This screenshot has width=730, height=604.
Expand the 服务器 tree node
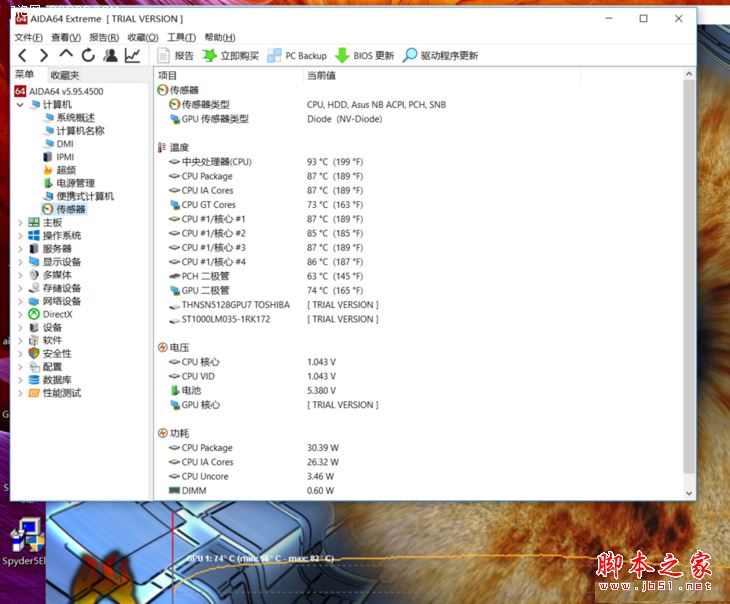(20, 249)
